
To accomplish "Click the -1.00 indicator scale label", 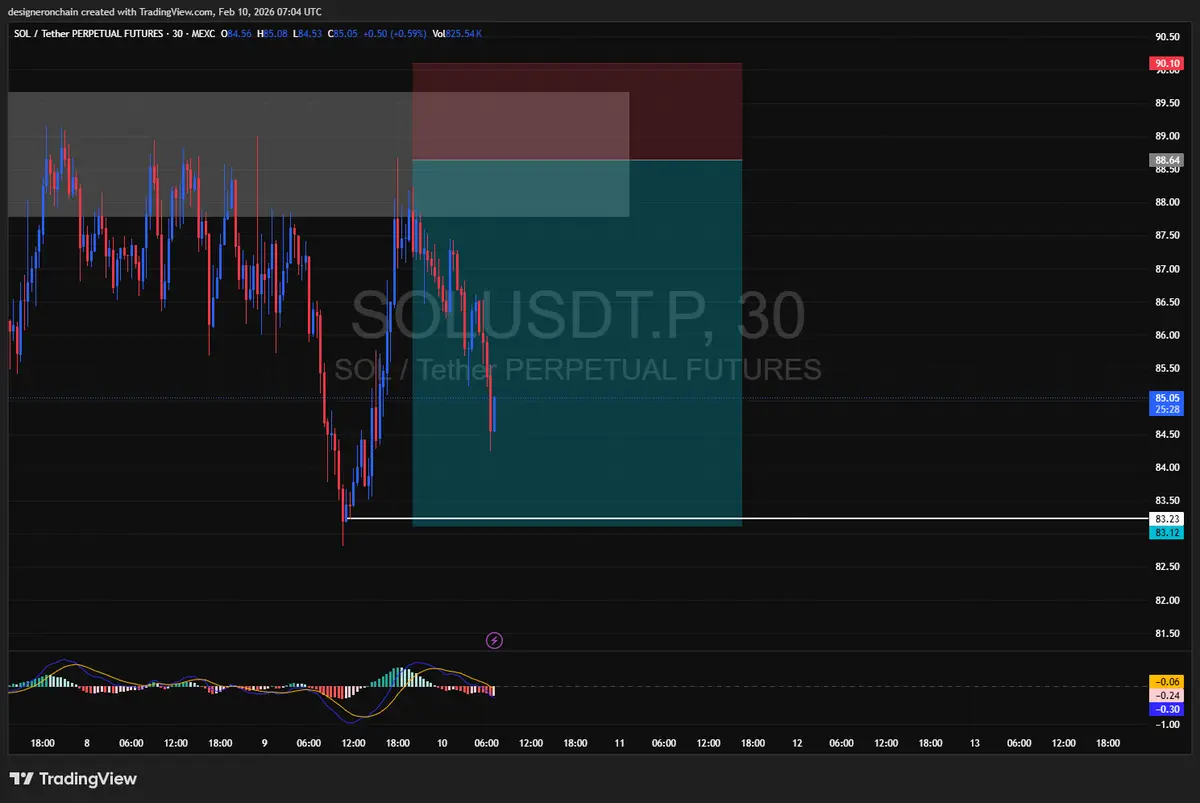I will tap(1167, 724).
